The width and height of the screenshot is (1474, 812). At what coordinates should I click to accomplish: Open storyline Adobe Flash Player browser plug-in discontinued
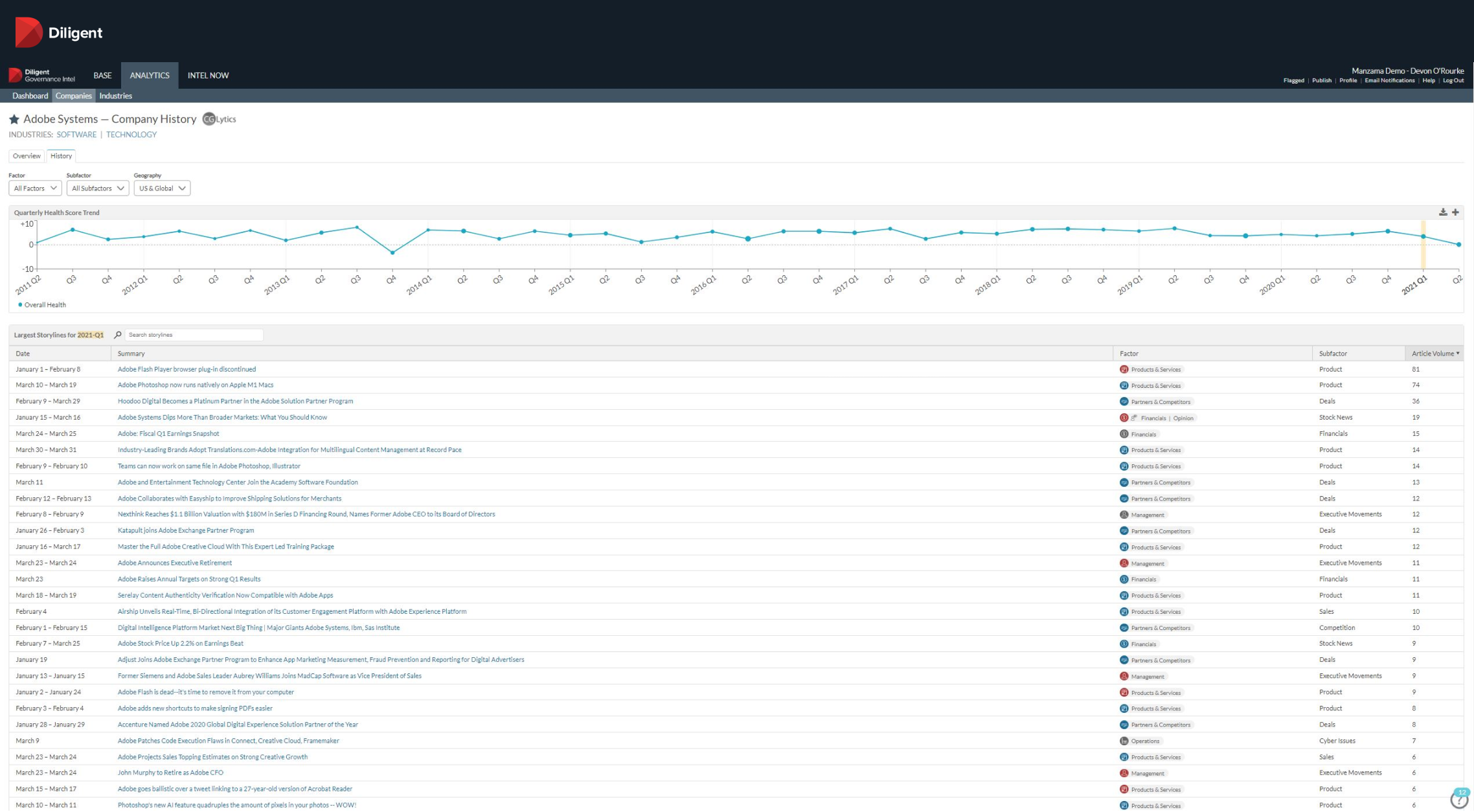pyautogui.click(x=187, y=369)
